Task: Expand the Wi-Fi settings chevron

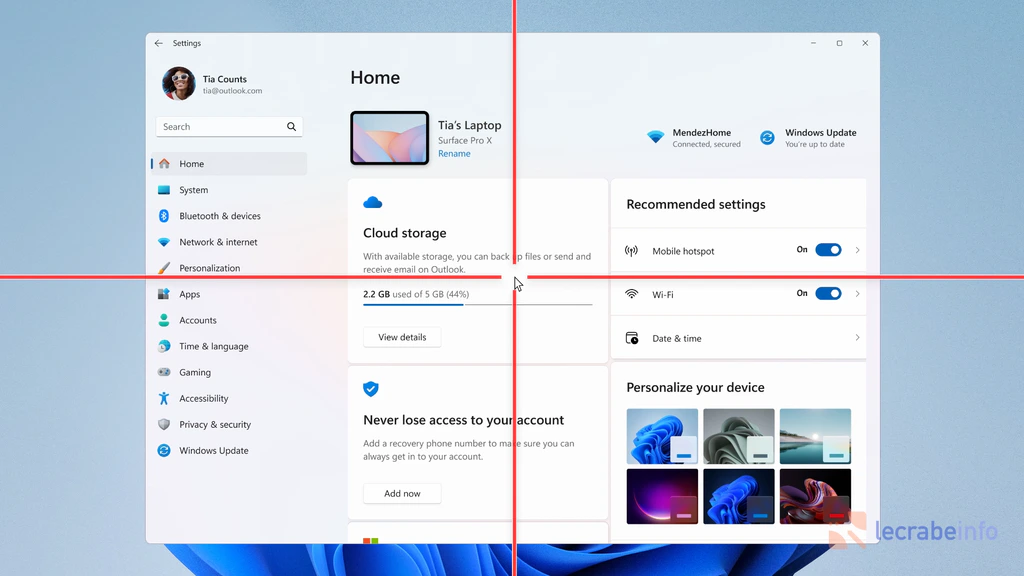Action: [856, 294]
